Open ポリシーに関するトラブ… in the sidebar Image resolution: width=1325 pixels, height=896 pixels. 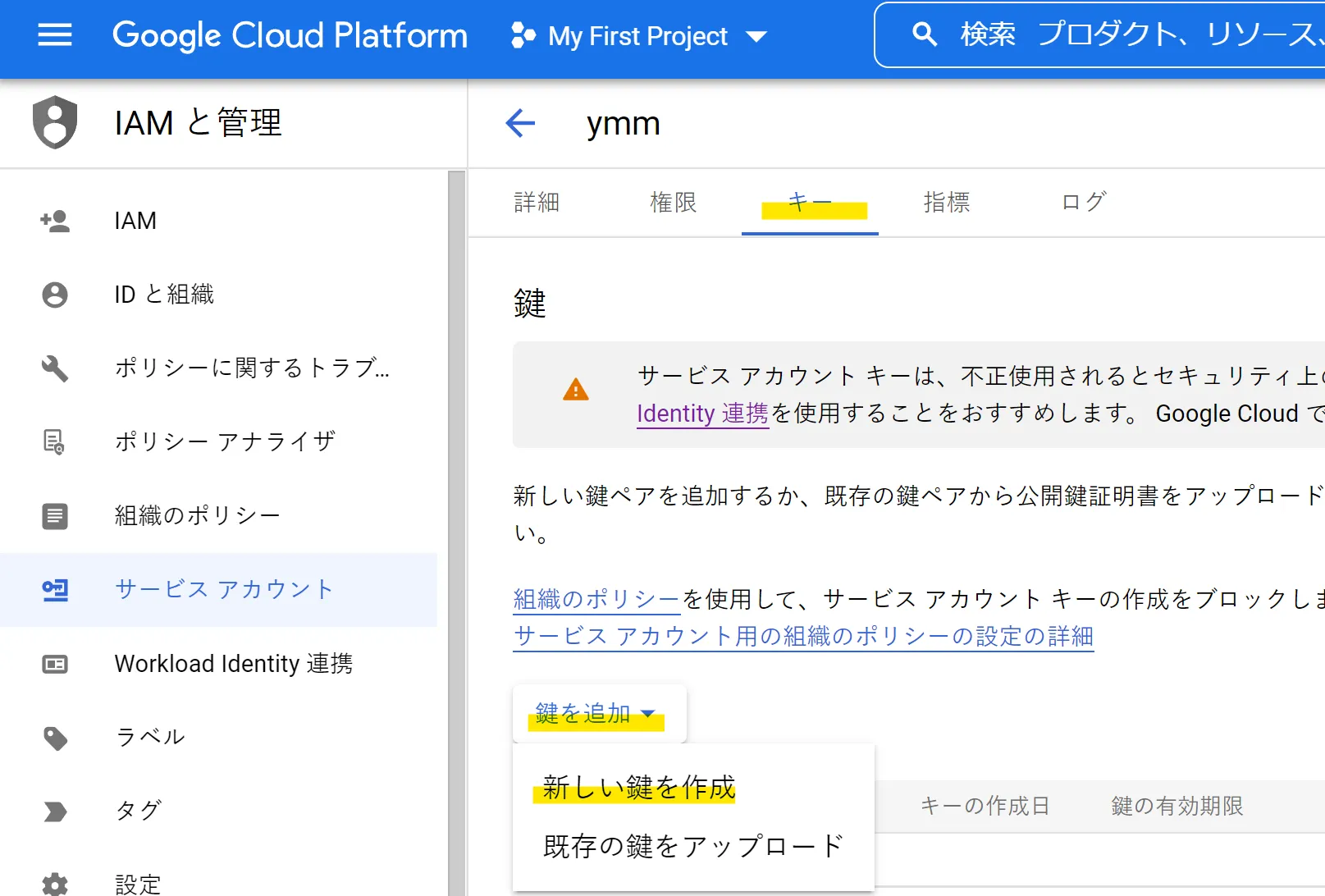[x=218, y=368]
